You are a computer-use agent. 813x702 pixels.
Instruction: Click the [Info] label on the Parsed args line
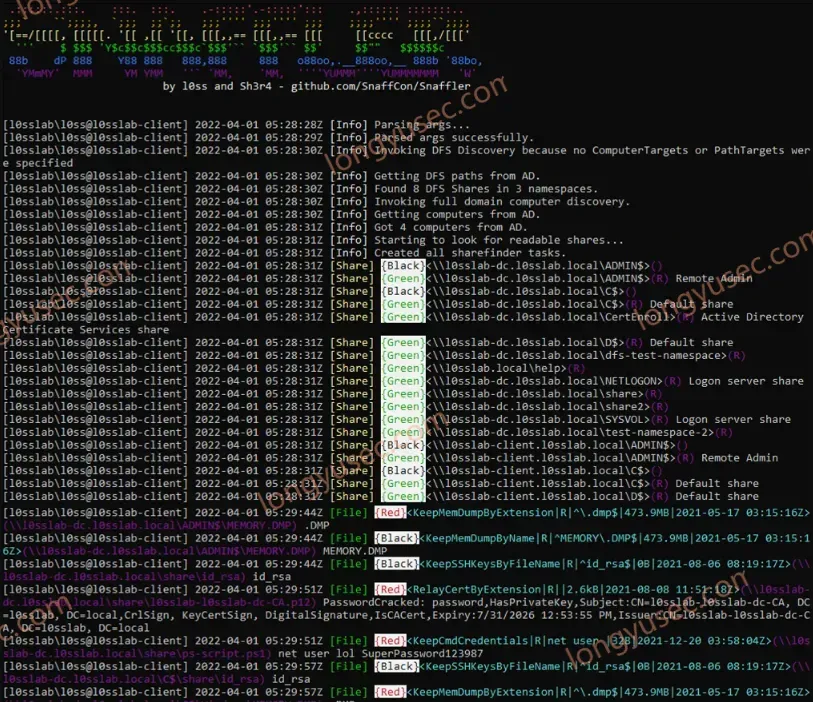coord(348,137)
